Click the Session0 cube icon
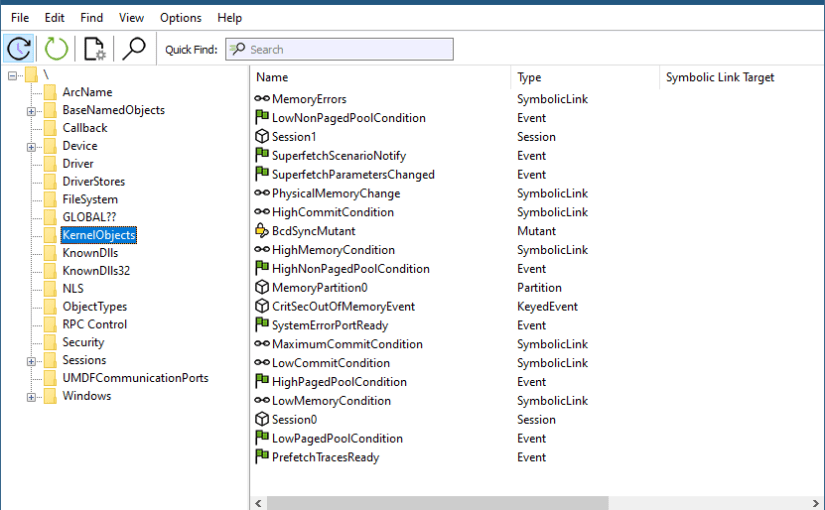This screenshot has height=510, width=825. (x=262, y=419)
